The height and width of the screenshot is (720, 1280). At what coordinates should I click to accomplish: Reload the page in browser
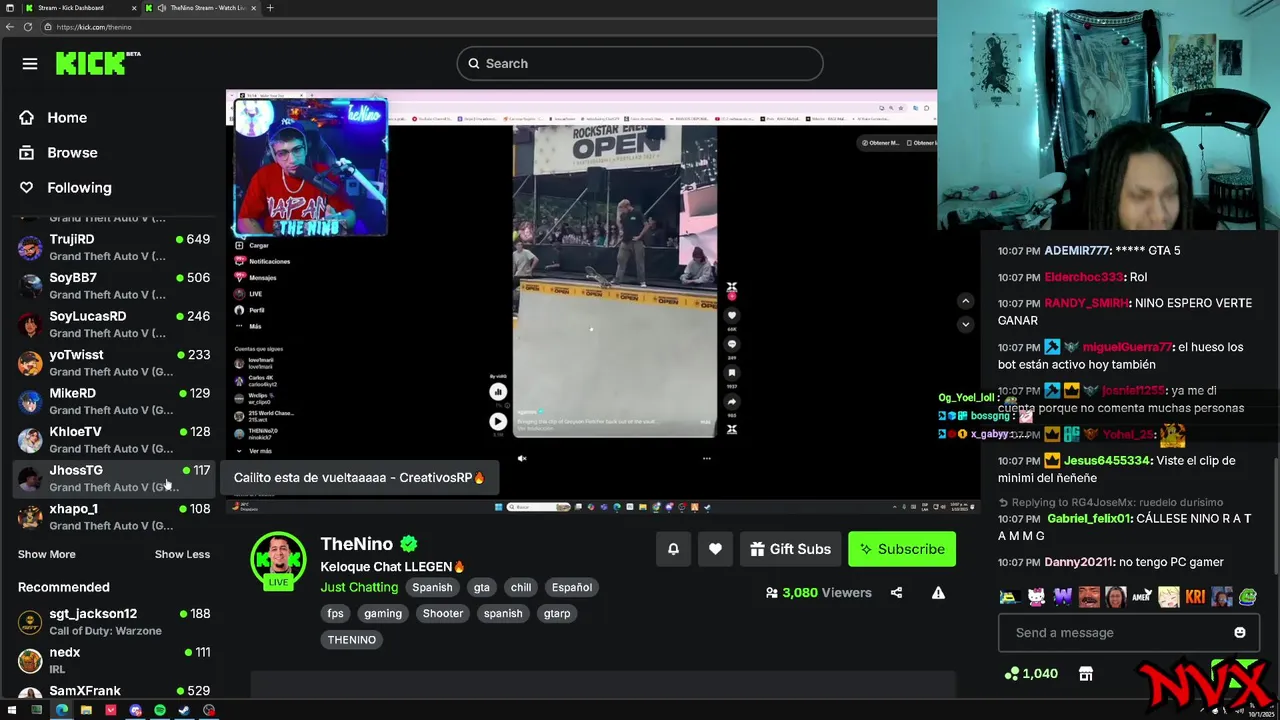click(x=28, y=27)
